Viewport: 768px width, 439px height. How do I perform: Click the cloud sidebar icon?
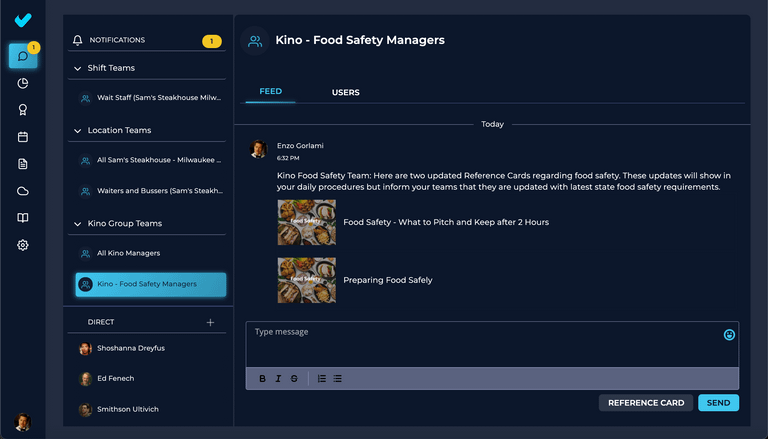pyautogui.click(x=23, y=191)
